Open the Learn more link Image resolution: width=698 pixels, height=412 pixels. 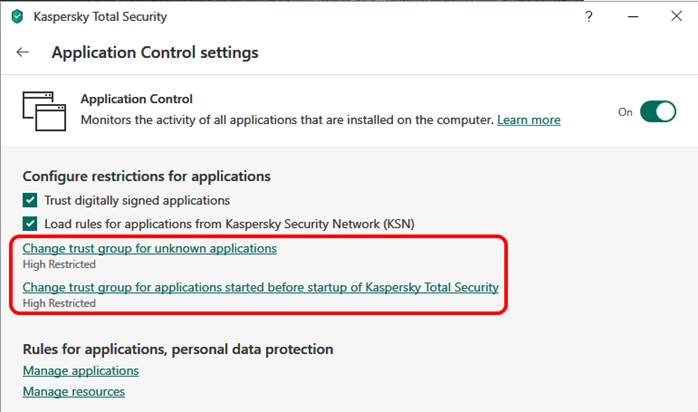pyautogui.click(x=528, y=120)
